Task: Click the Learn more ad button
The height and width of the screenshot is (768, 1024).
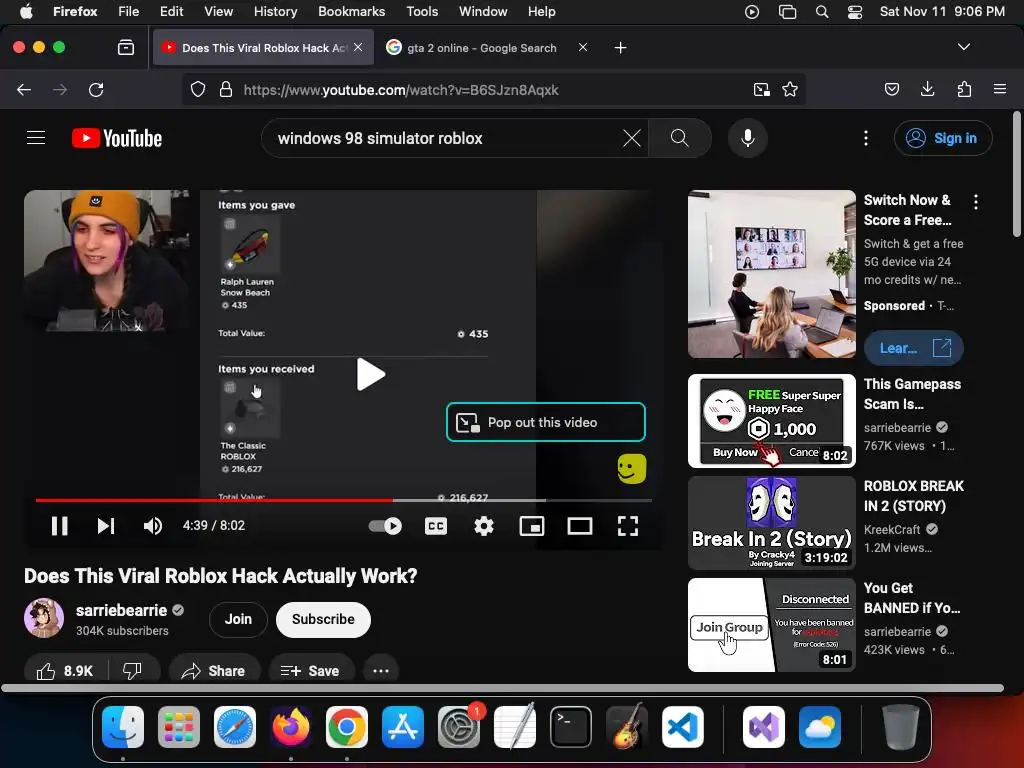Action: pos(914,348)
